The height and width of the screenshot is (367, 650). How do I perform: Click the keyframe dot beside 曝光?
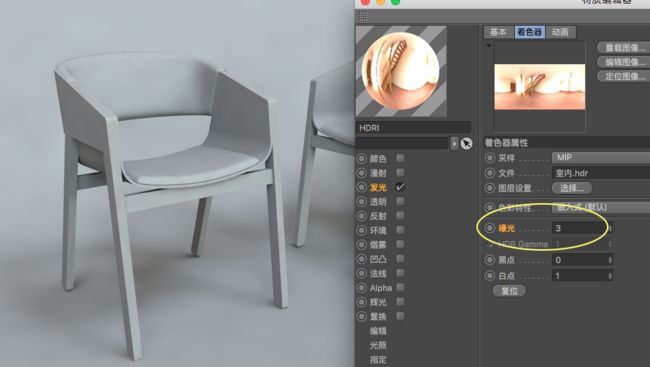pyautogui.click(x=490, y=228)
